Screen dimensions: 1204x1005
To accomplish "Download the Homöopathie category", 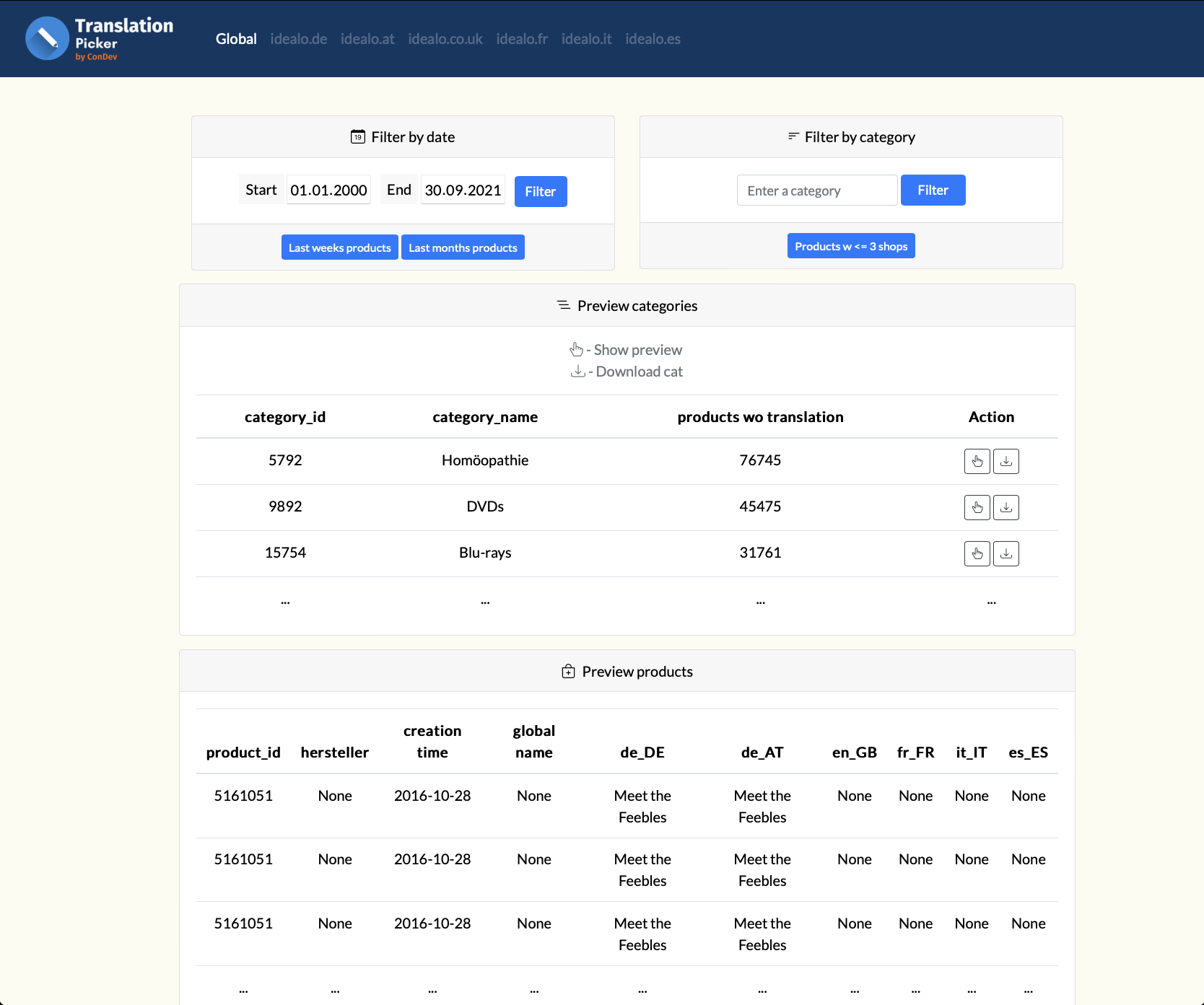I will click(x=1006, y=461).
